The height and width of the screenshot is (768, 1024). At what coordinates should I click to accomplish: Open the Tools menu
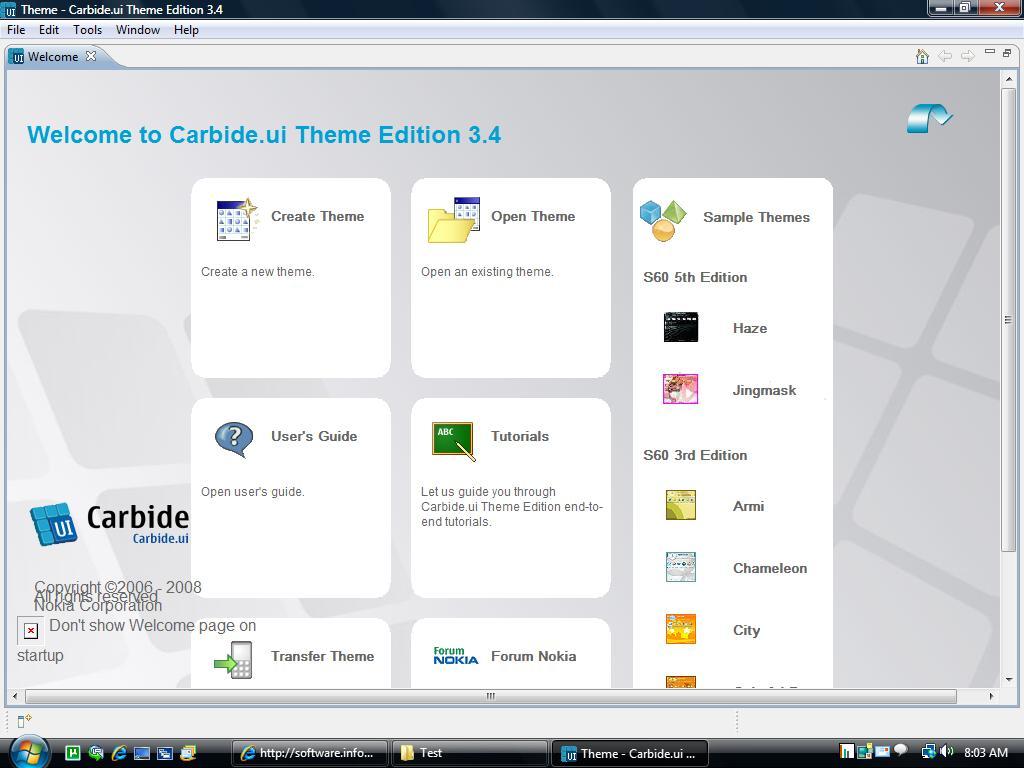87,29
